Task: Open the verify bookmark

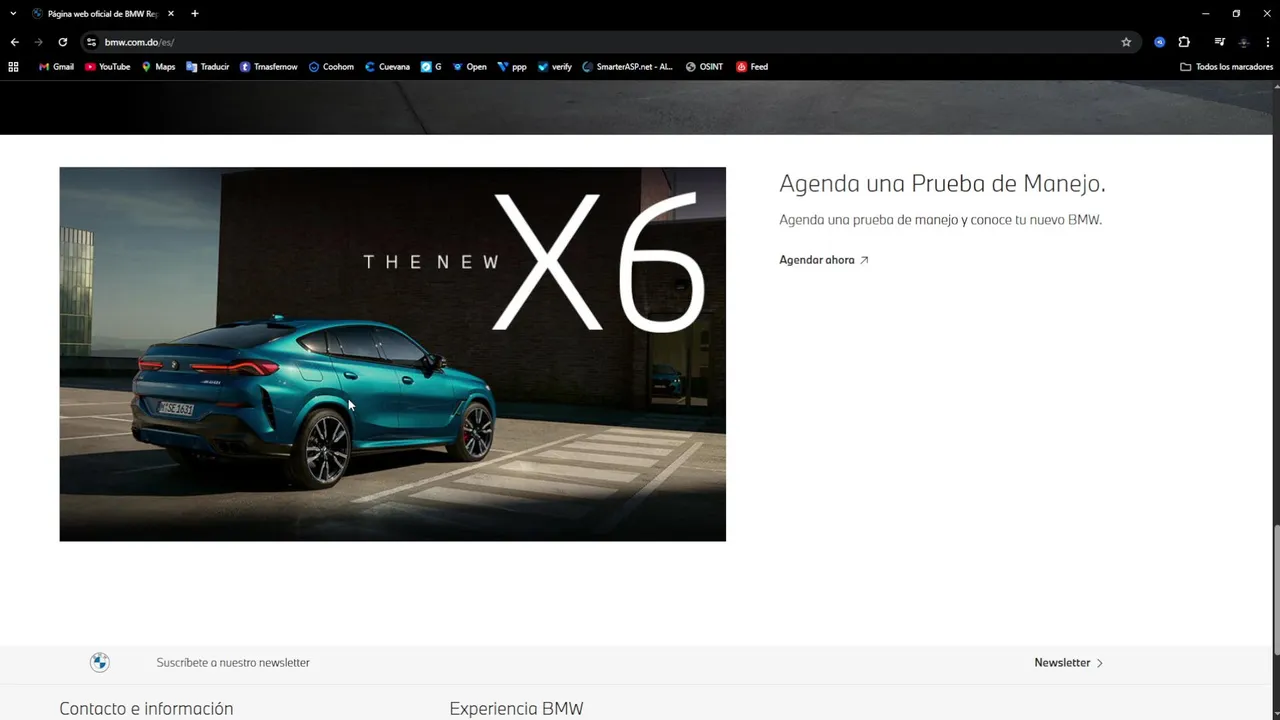Action: [x=554, y=67]
